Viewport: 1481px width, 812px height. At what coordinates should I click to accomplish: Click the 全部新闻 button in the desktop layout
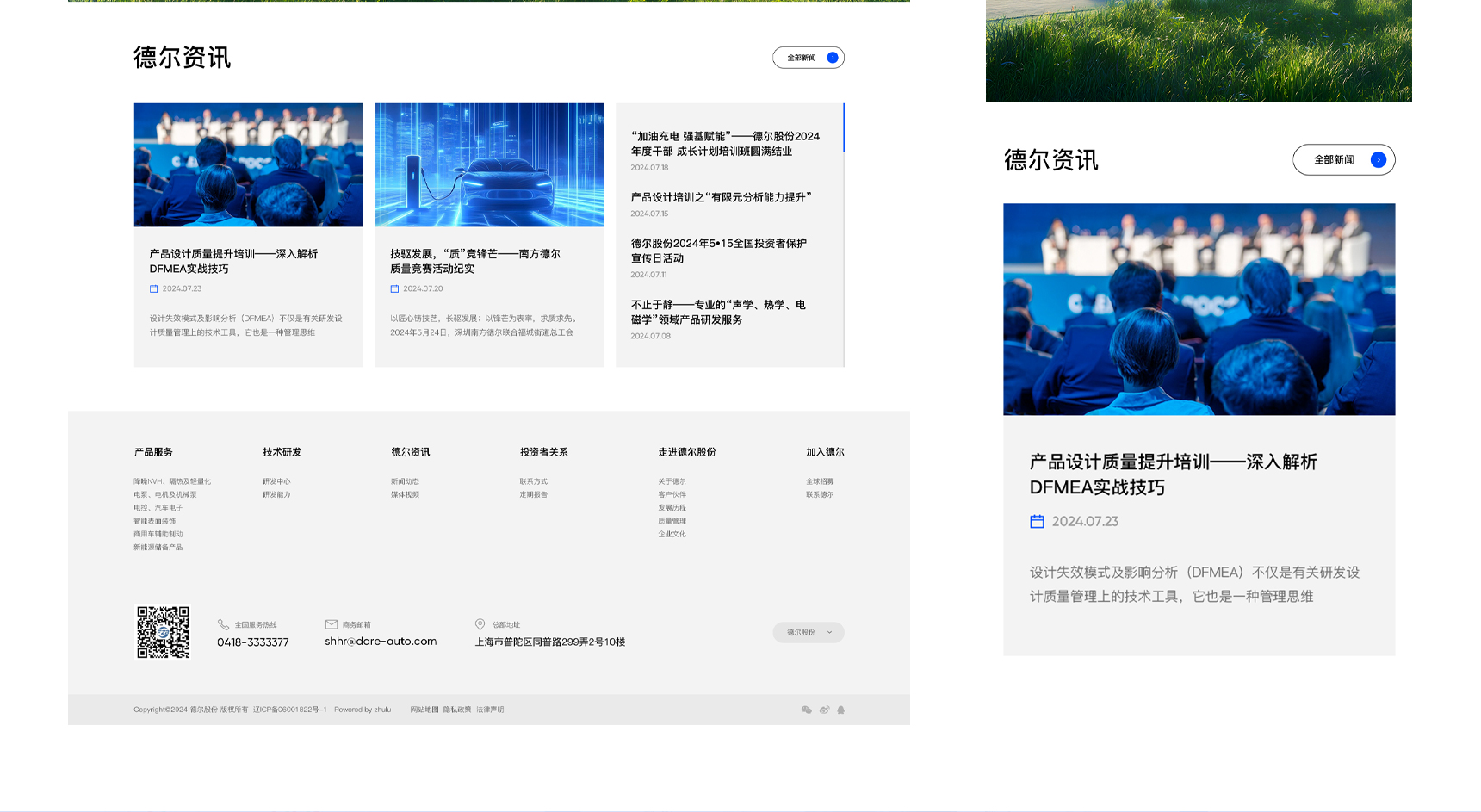tap(809, 58)
